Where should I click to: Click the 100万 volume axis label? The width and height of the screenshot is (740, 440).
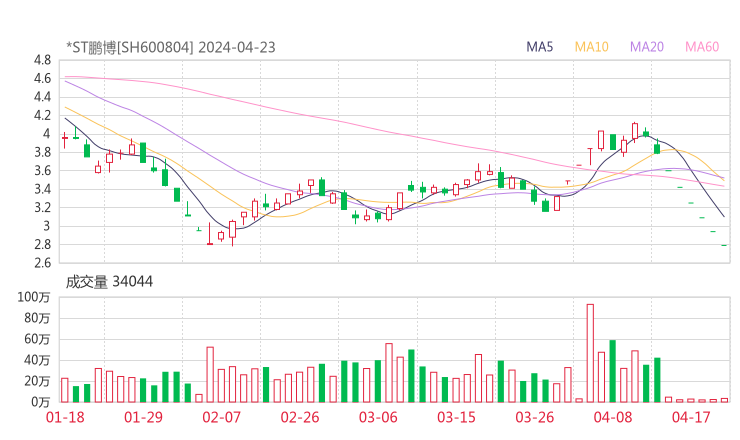tap(34, 297)
